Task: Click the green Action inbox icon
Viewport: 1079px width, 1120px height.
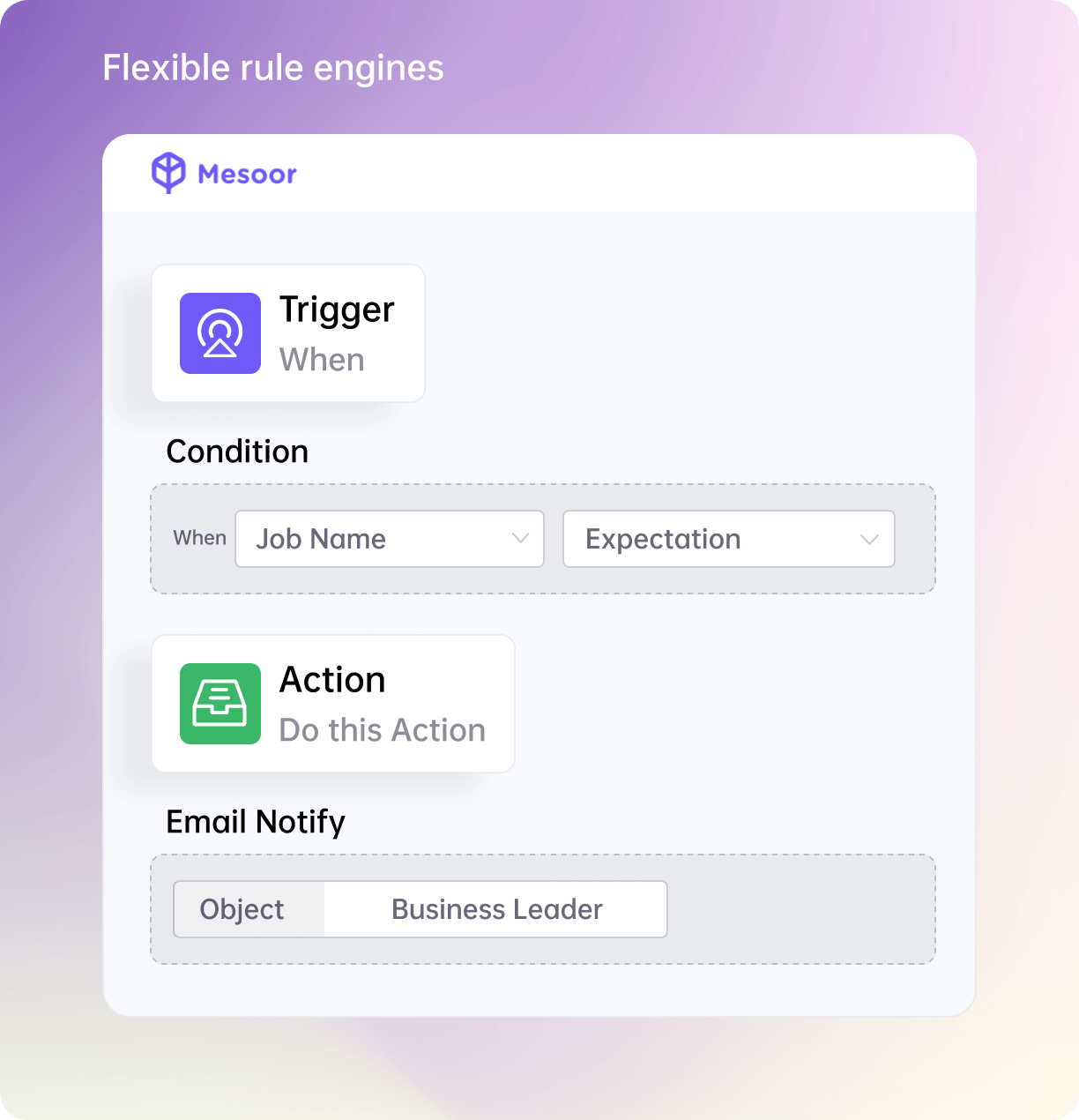Action: pos(220,704)
